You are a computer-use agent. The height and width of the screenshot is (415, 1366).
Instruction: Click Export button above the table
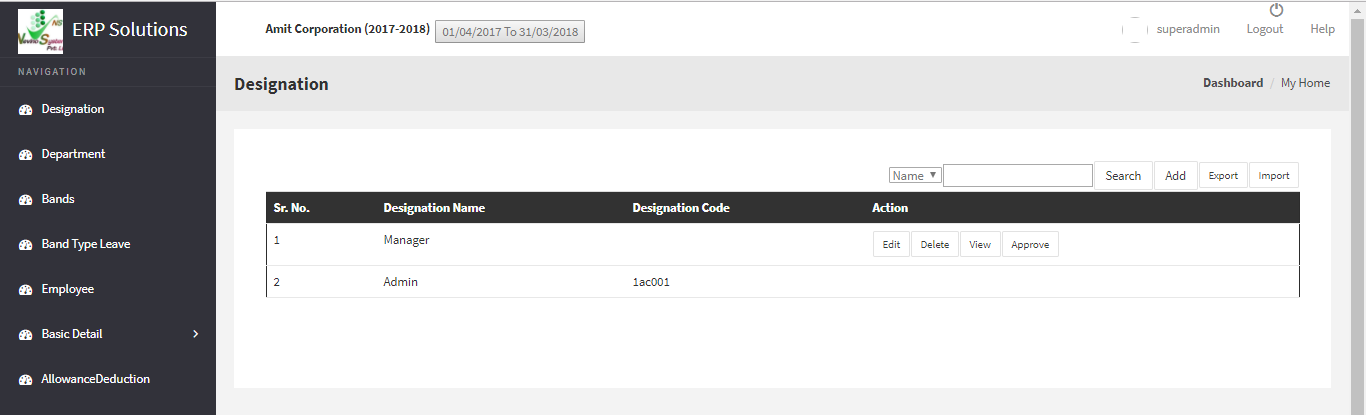pyautogui.click(x=1222, y=176)
